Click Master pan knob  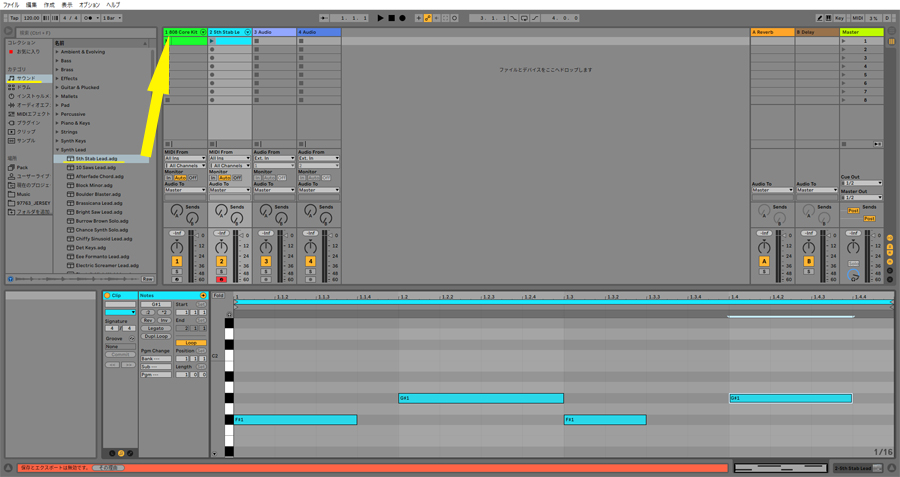pos(854,247)
